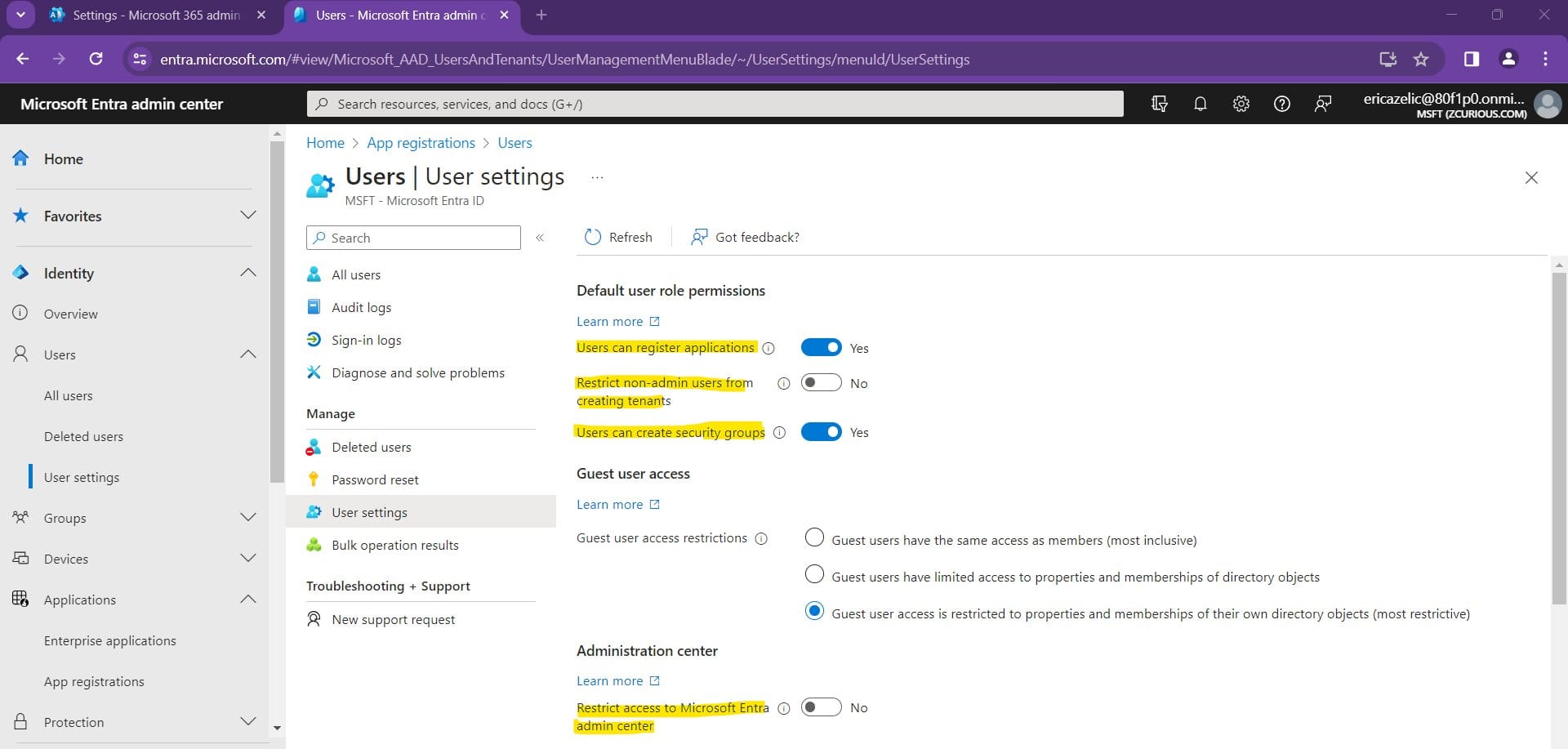Image resolution: width=1568 pixels, height=749 pixels.
Task: Collapse the blade menu with double chevron
Action: (x=540, y=238)
